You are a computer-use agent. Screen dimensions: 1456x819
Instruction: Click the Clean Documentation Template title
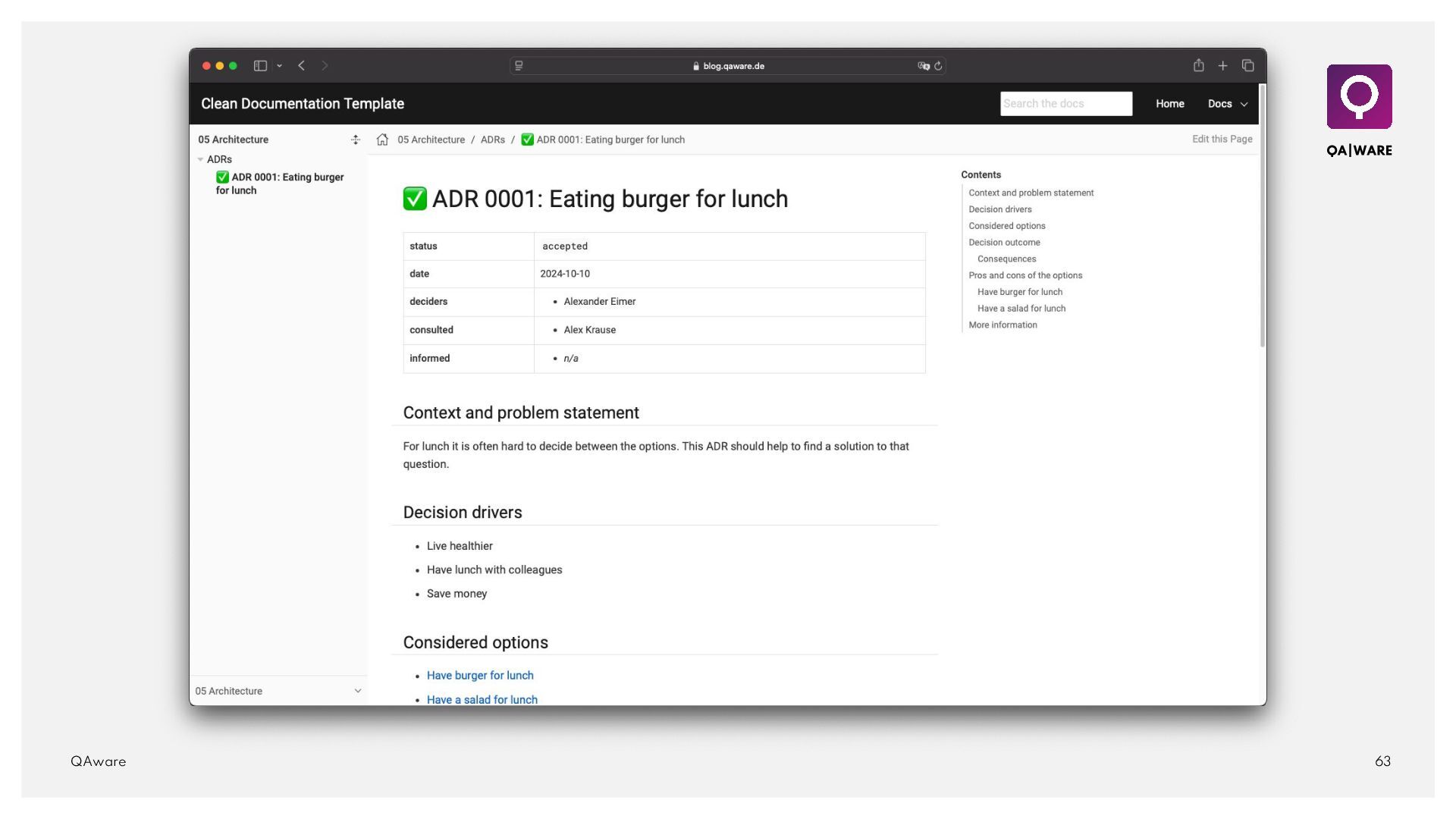[303, 104]
